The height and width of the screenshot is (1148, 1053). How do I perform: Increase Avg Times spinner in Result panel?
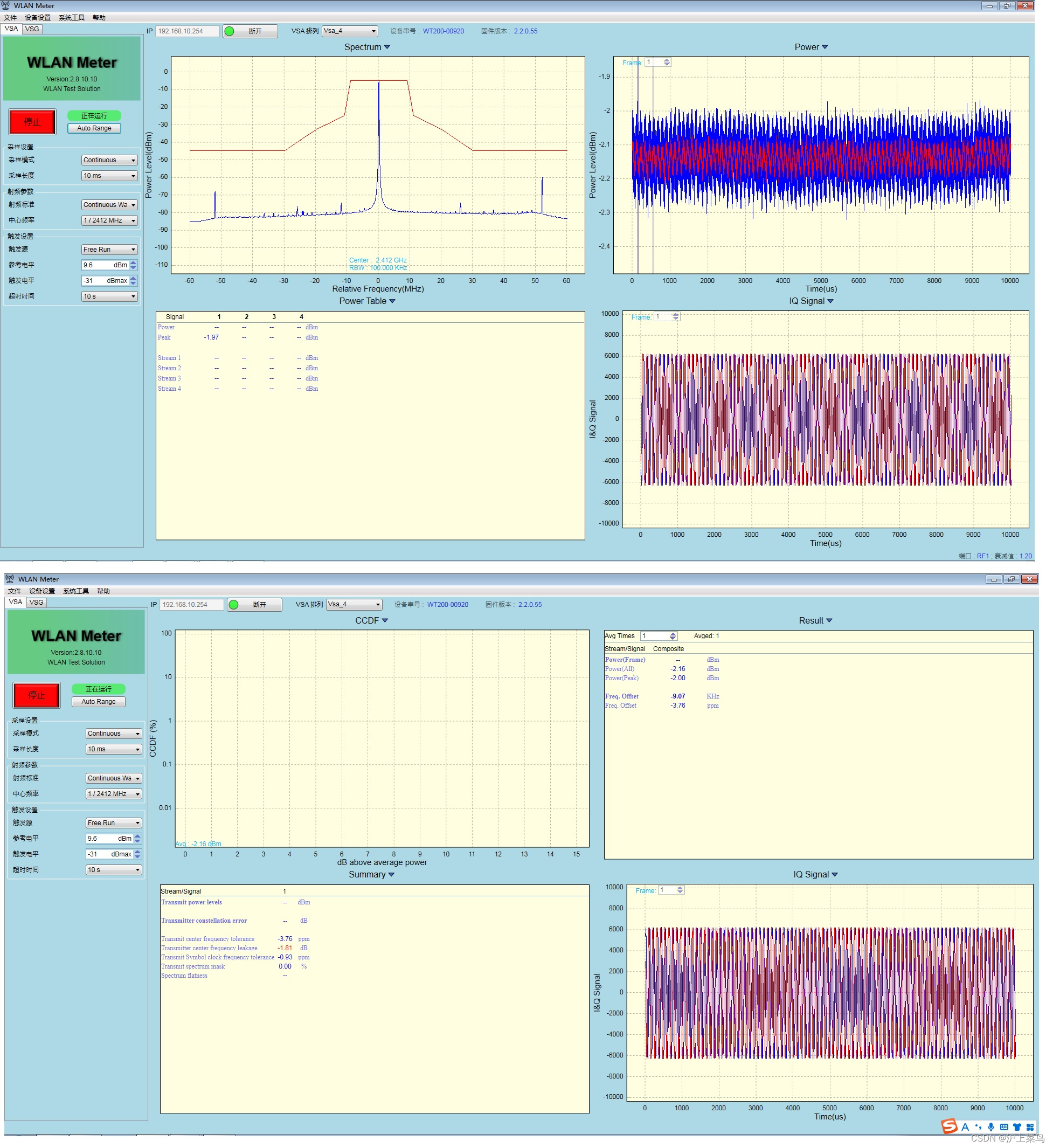(673, 633)
